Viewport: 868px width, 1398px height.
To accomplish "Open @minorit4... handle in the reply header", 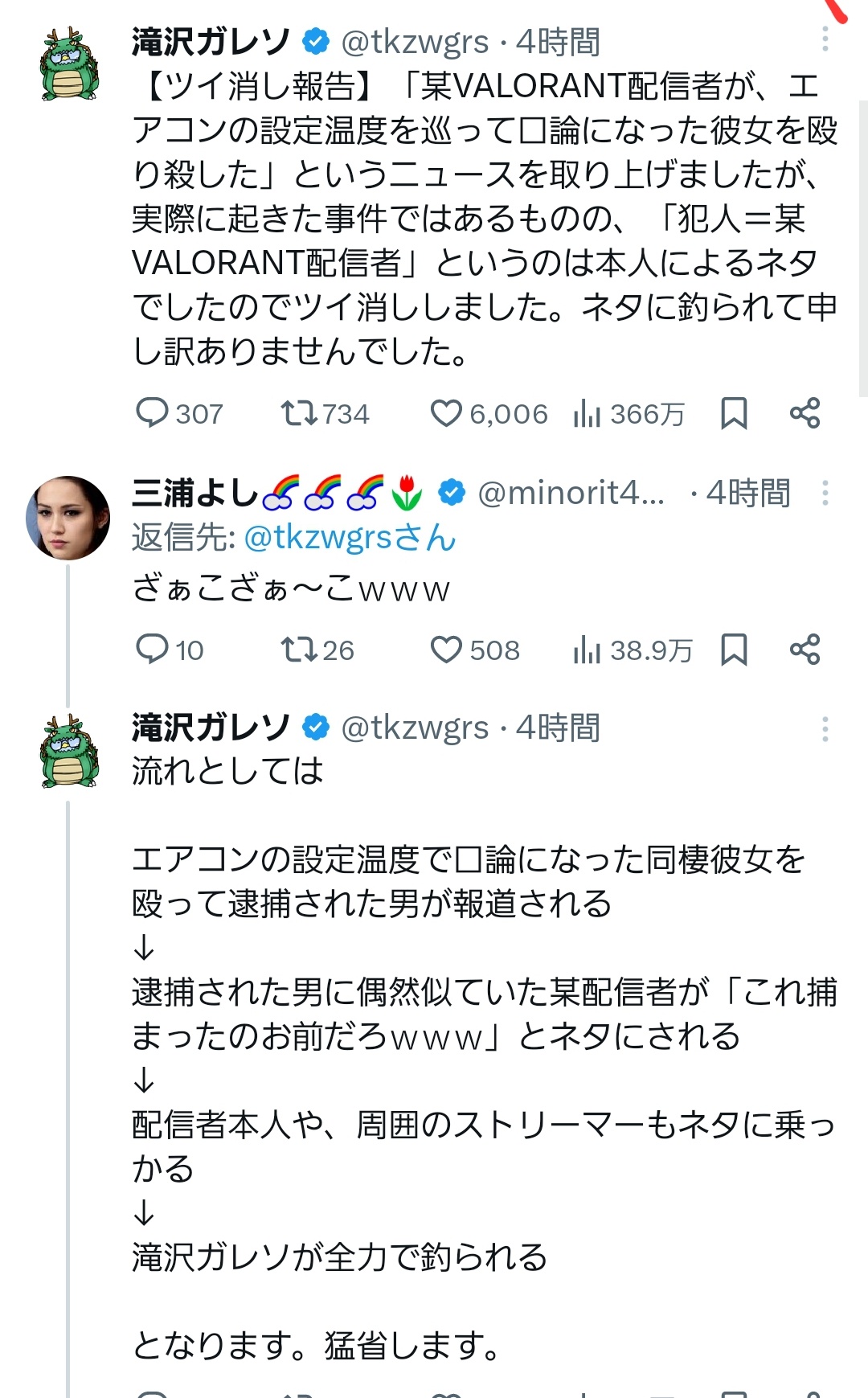I will pos(571,493).
